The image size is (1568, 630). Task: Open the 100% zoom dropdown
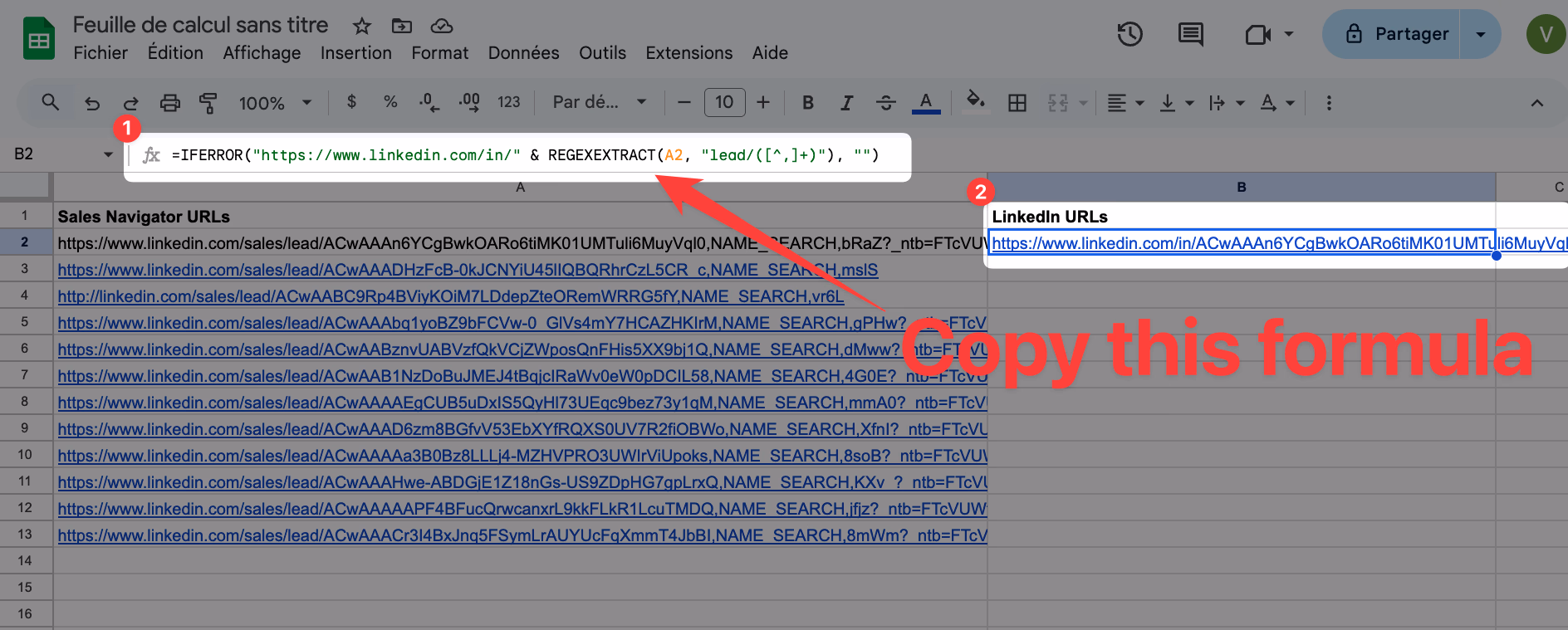click(275, 103)
